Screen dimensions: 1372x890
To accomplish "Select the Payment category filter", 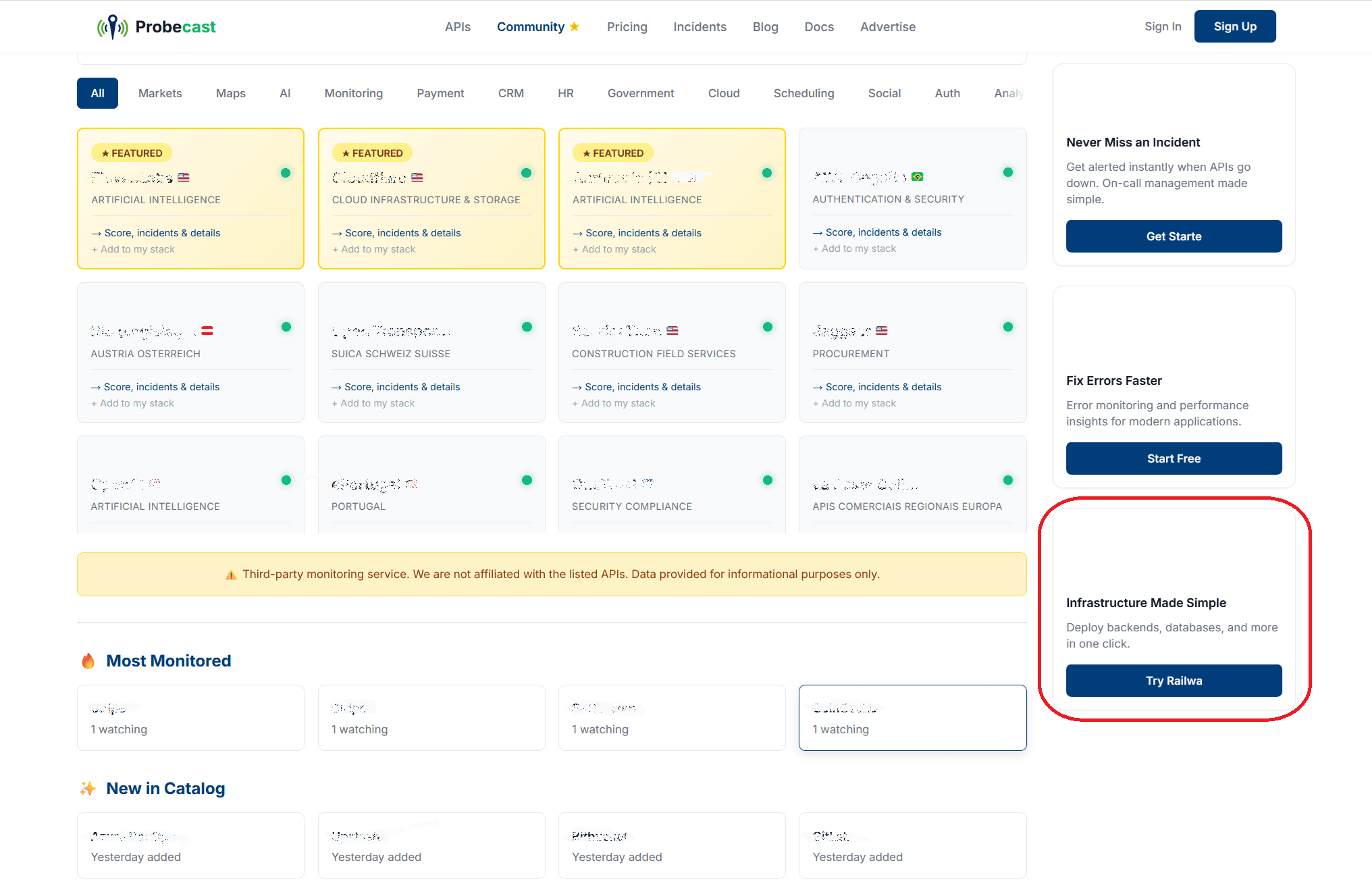I will (x=440, y=93).
